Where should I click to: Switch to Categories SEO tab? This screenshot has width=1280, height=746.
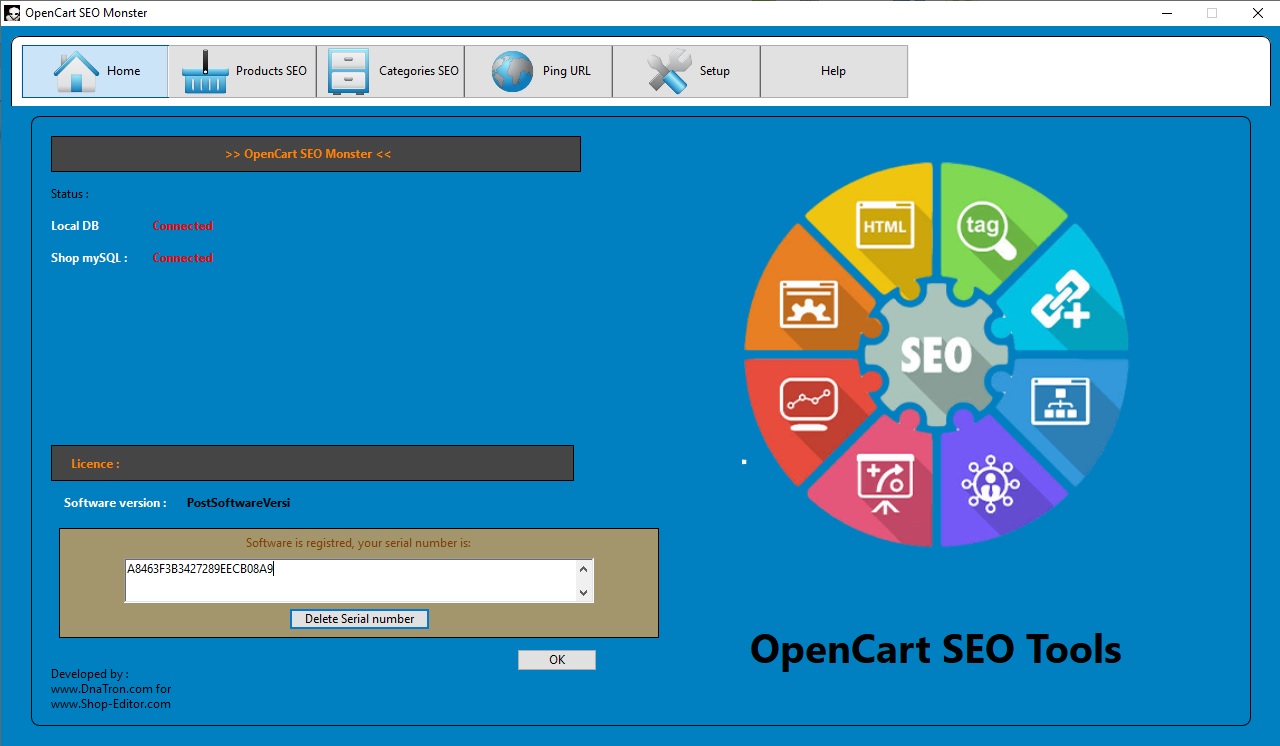click(390, 71)
